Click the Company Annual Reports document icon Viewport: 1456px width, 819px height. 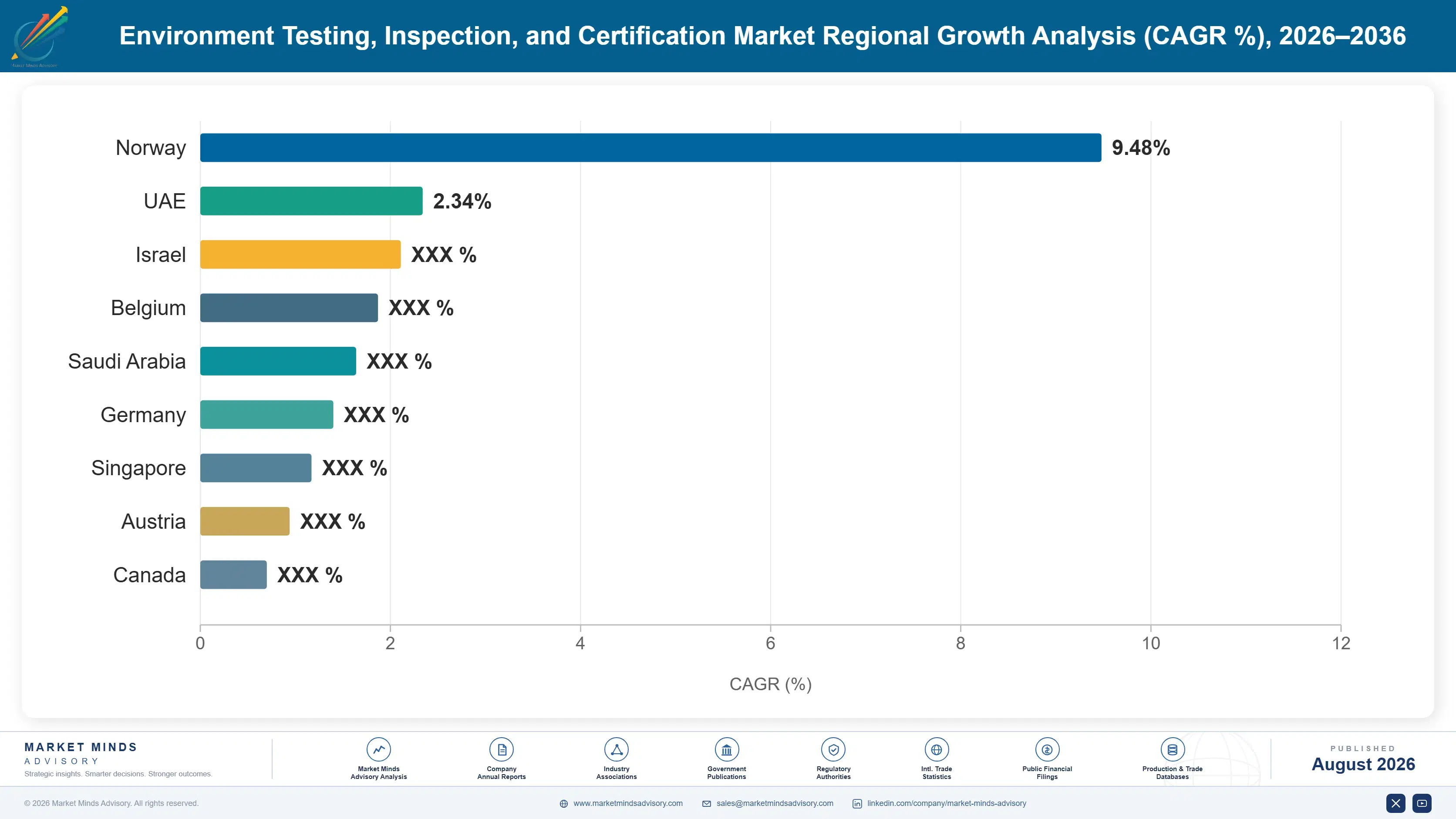501,749
